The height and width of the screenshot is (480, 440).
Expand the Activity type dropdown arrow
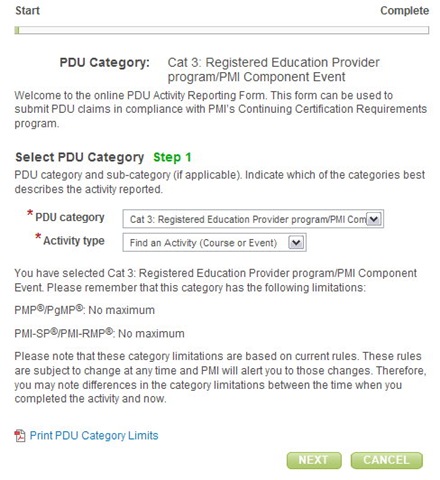pyautogui.click(x=296, y=242)
